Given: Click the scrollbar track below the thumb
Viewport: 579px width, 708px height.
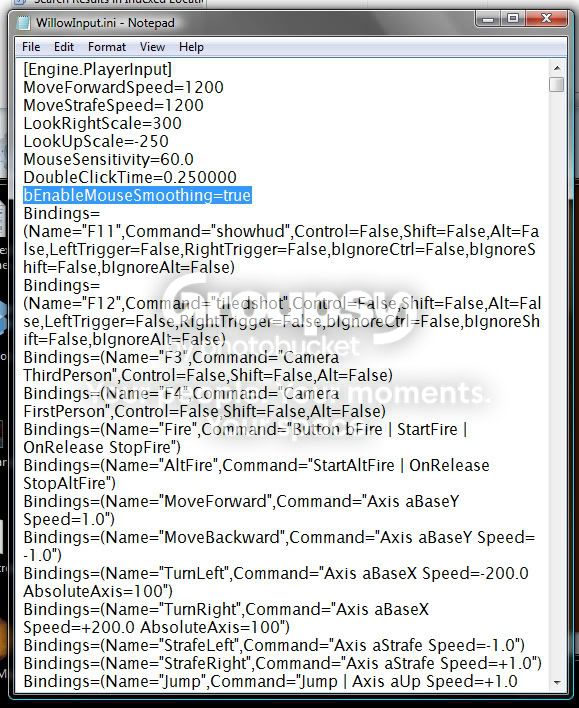Looking at the screenshot, I should 557,384.
